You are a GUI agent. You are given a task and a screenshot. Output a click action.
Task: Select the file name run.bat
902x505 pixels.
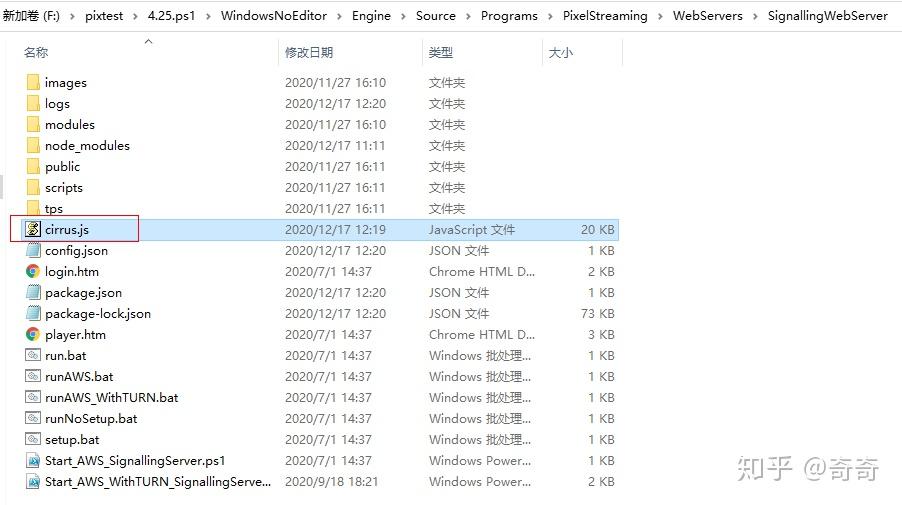coord(66,355)
